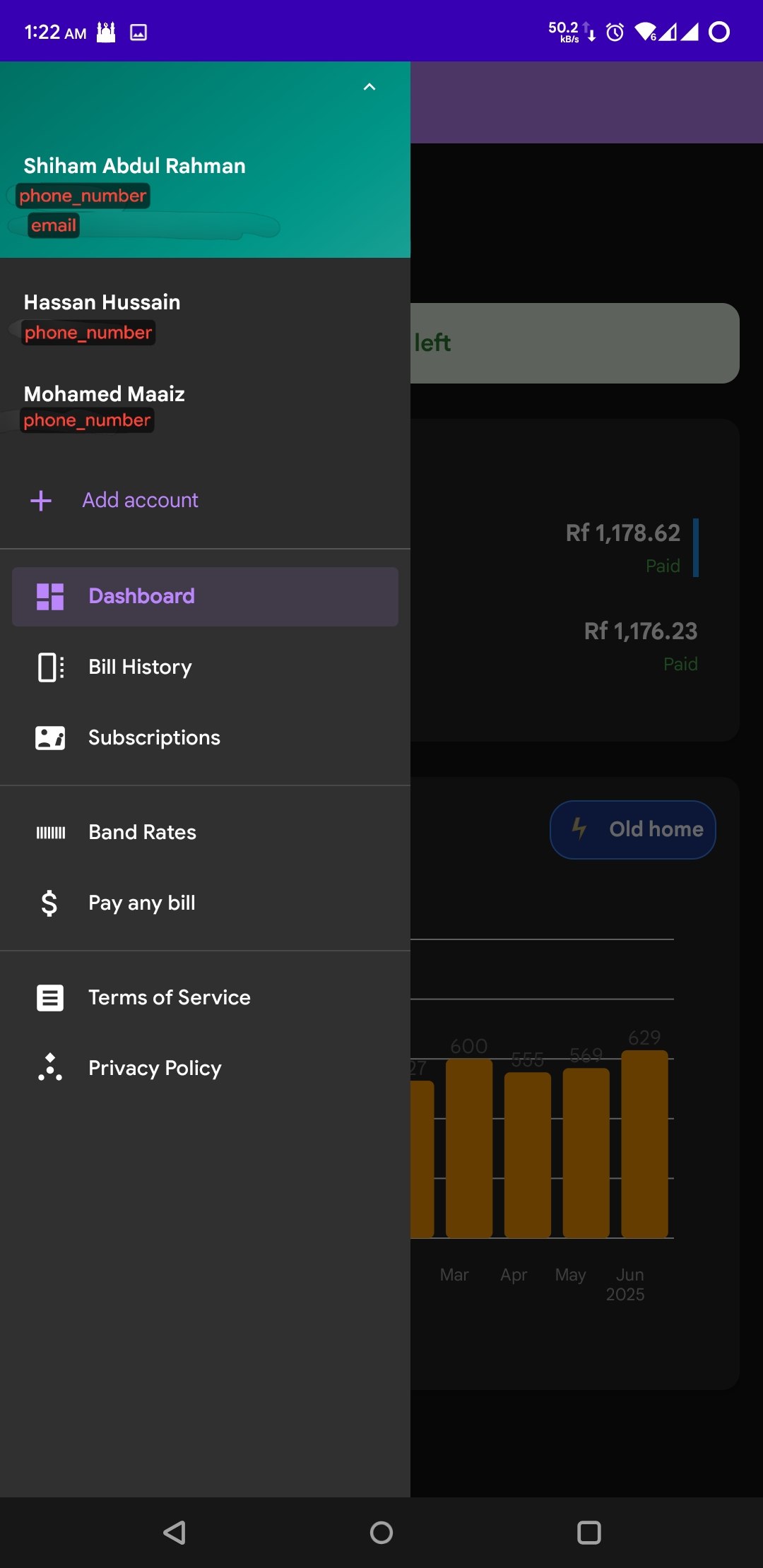Tap the Bill History icon

pos(50,667)
